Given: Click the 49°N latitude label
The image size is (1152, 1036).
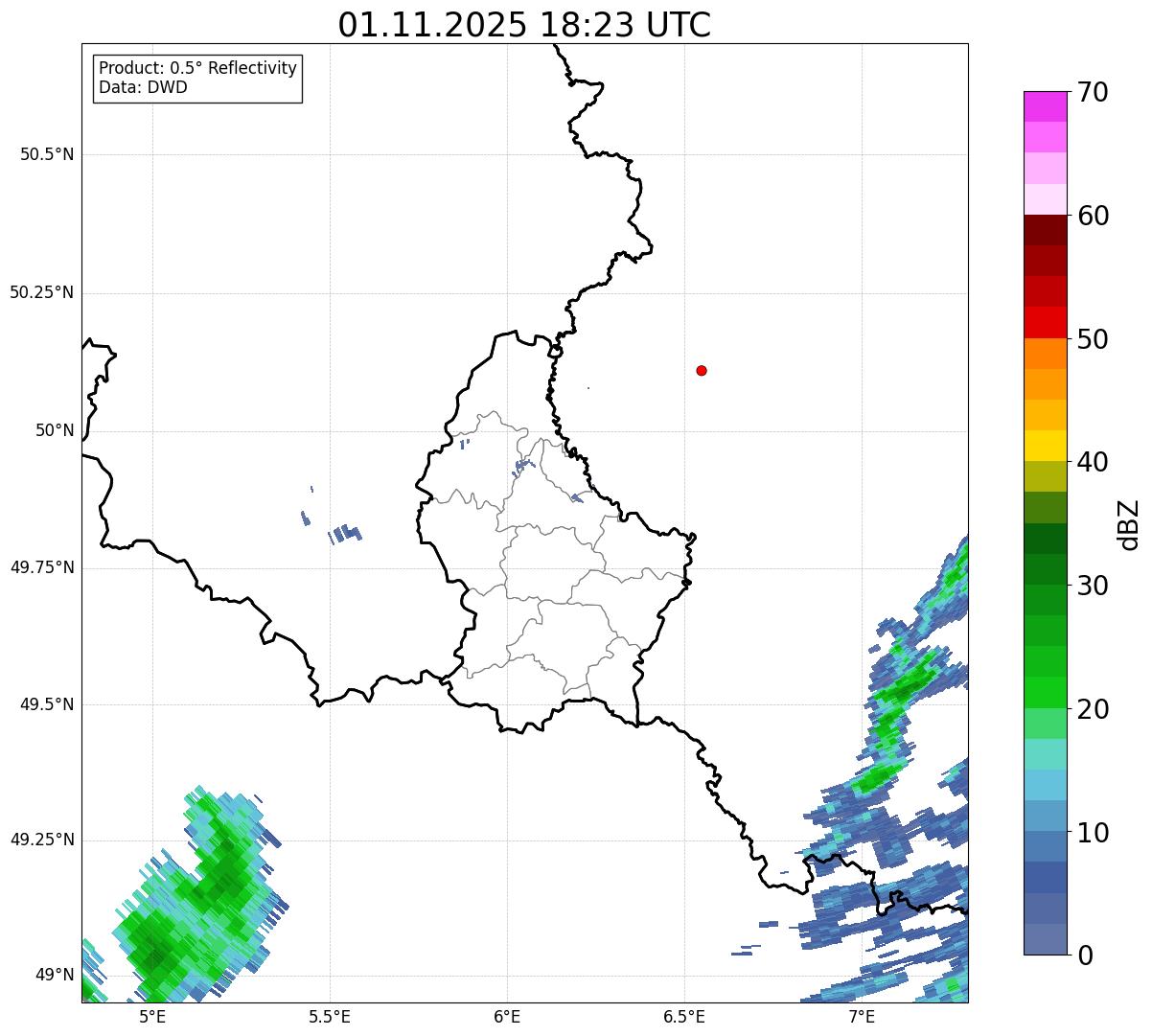Looking at the screenshot, I should point(55,975).
